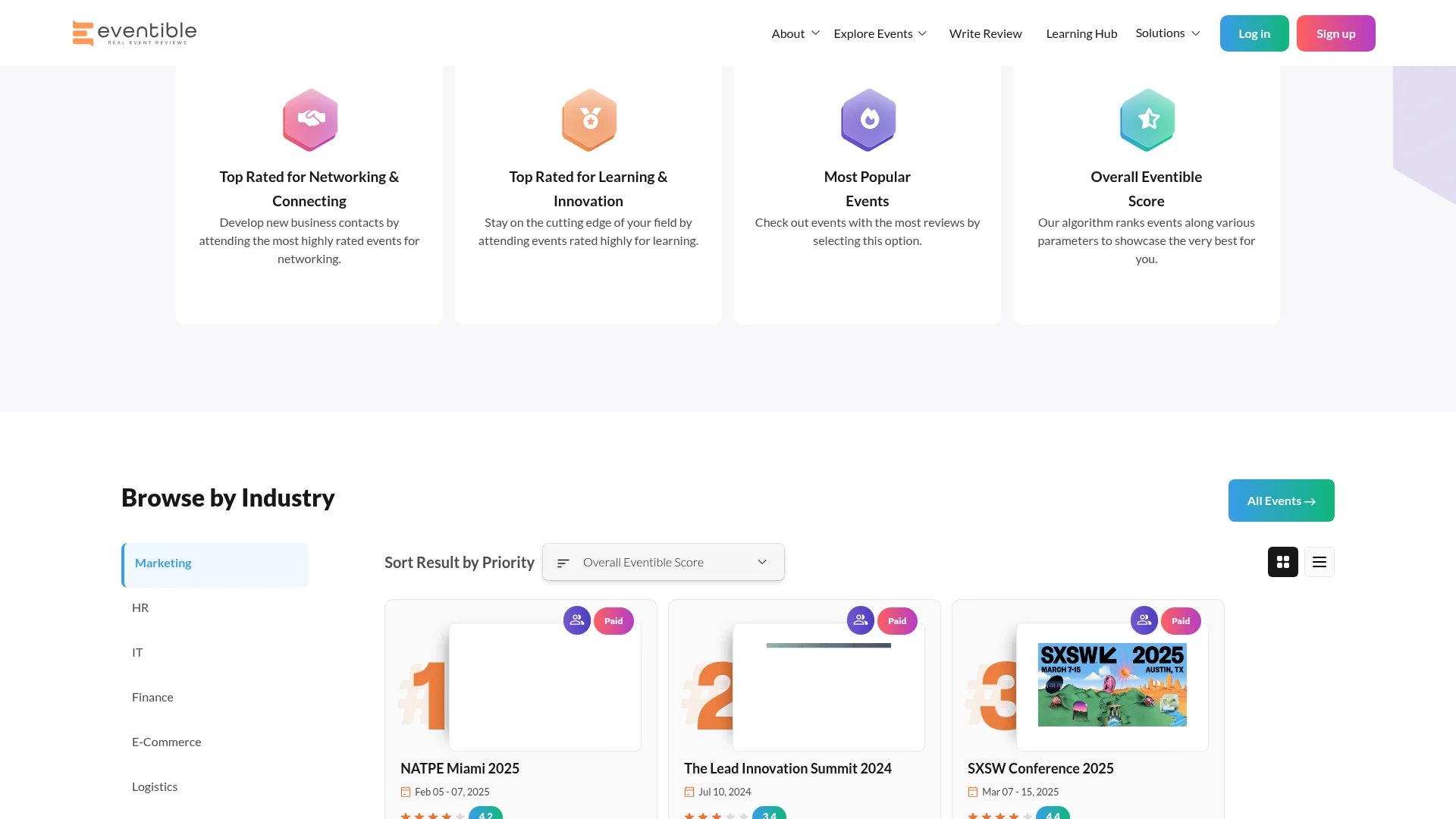Image resolution: width=1456 pixels, height=819 pixels.
Task: Click the Feb 05 - 07, 2025 date text
Action: pos(452,792)
